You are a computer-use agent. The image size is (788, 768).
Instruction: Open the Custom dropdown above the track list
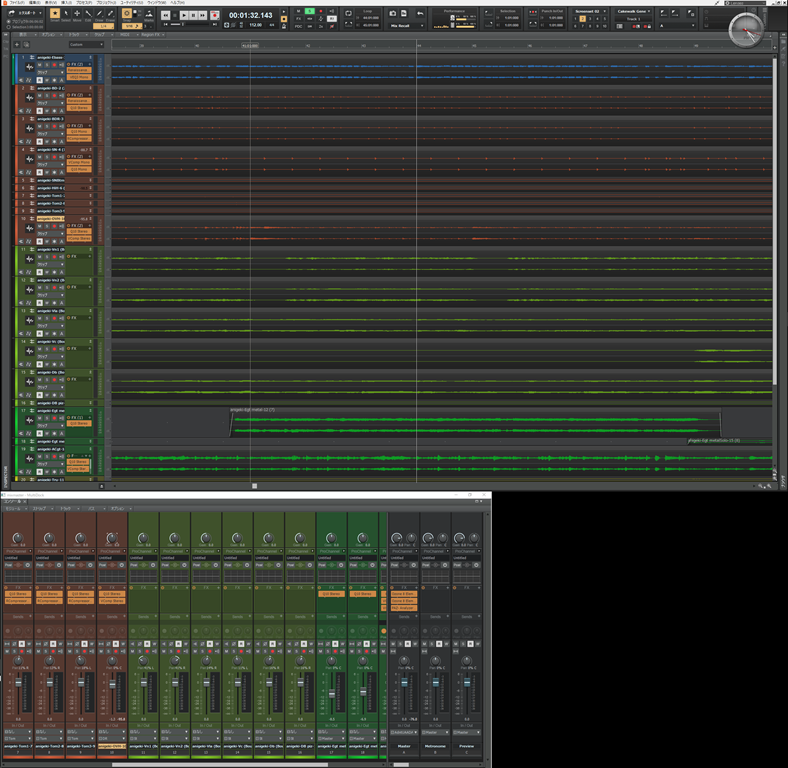(x=88, y=45)
